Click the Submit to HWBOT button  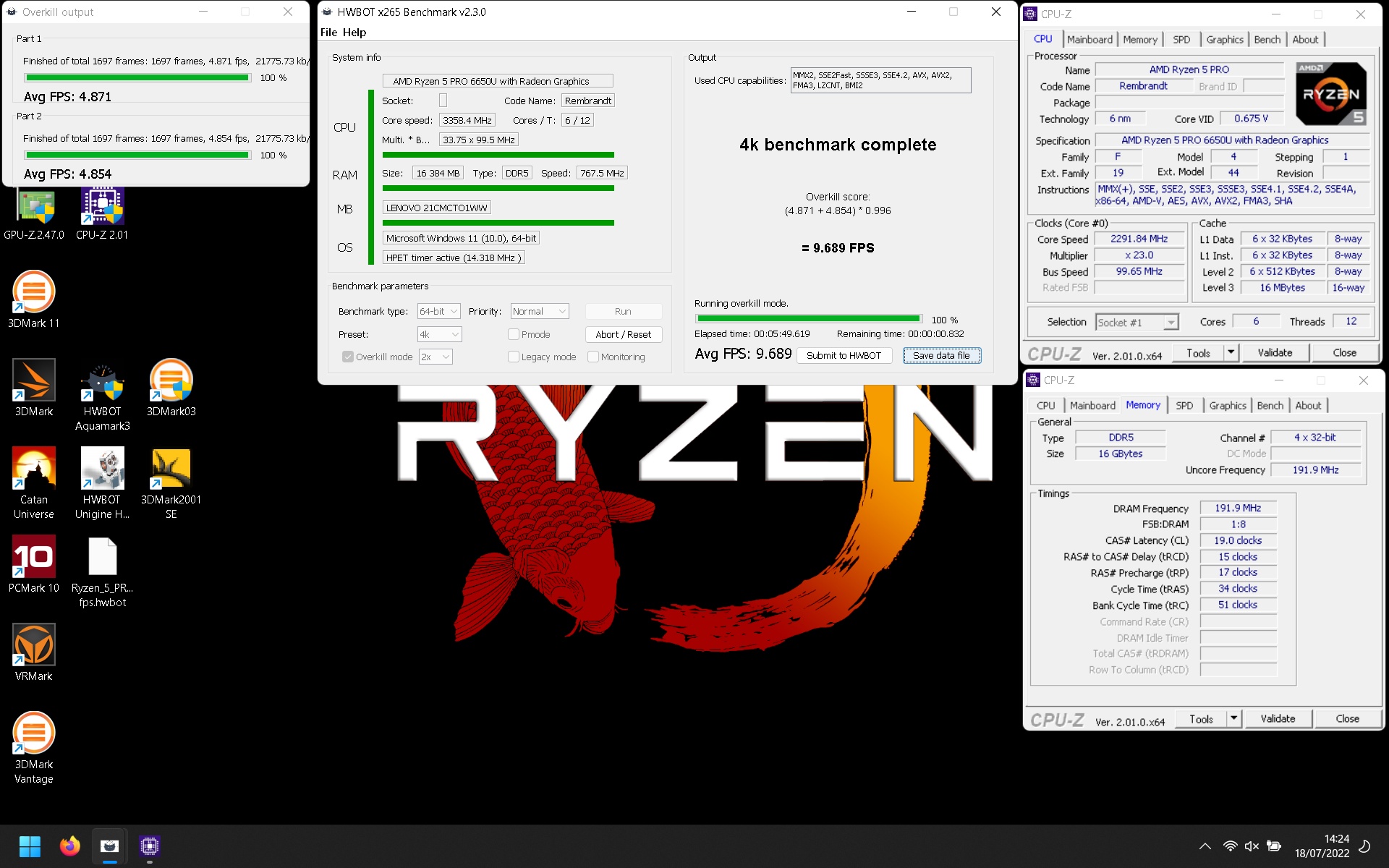(x=844, y=355)
